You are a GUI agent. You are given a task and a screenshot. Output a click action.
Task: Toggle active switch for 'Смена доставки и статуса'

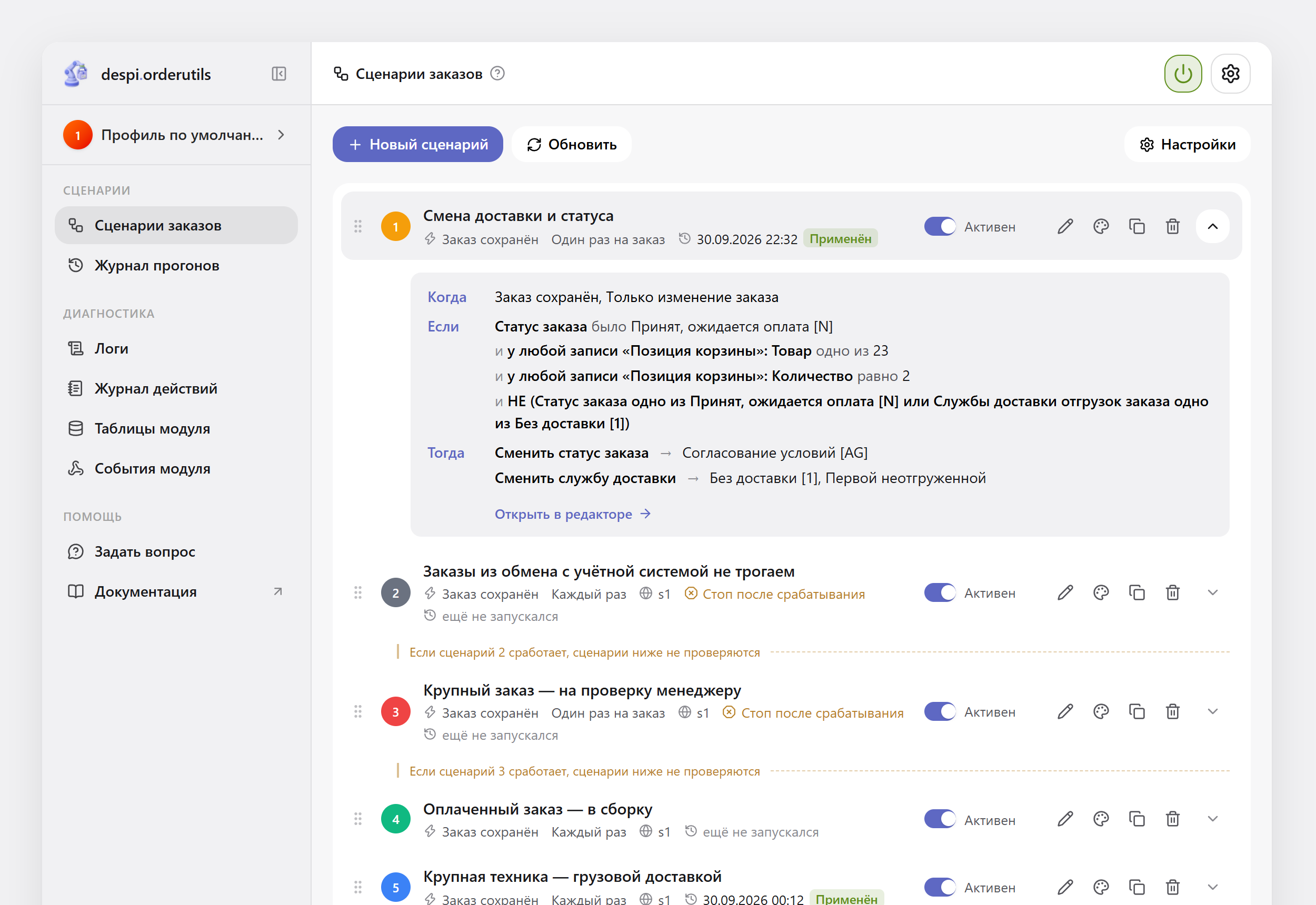click(x=940, y=227)
